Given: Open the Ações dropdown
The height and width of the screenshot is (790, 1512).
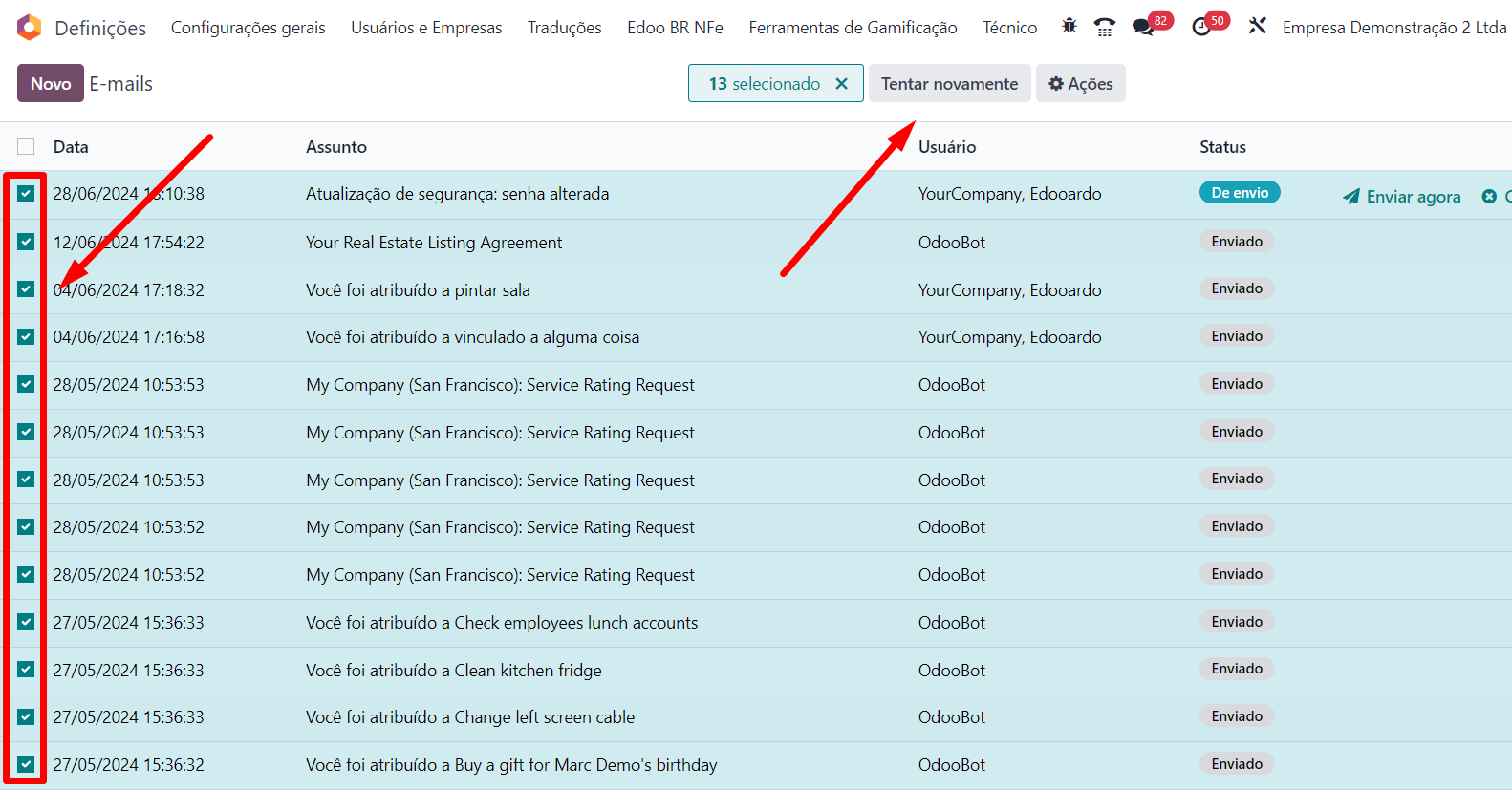Looking at the screenshot, I should coord(1081,84).
